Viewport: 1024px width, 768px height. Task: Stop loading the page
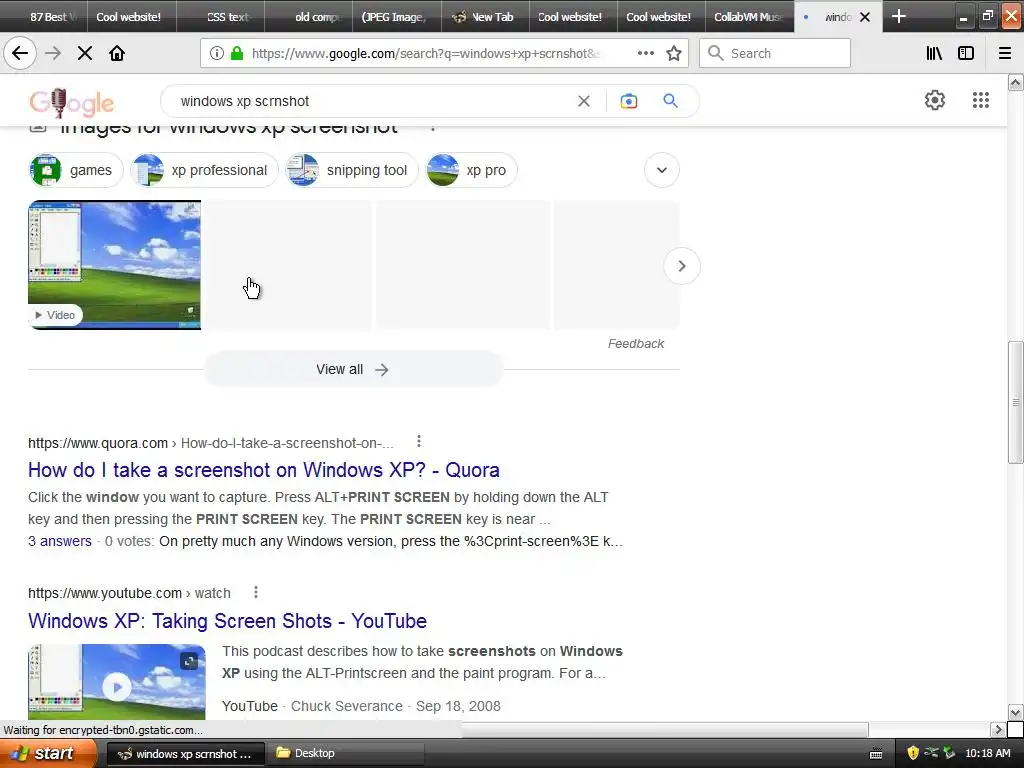tap(85, 53)
